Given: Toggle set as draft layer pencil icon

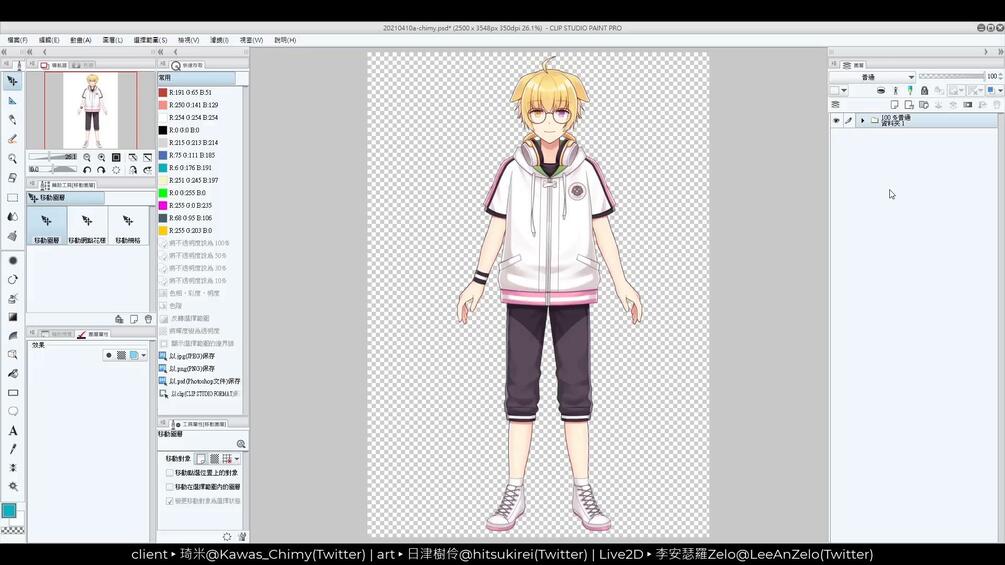Looking at the screenshot, I should (x=909, y=90).
